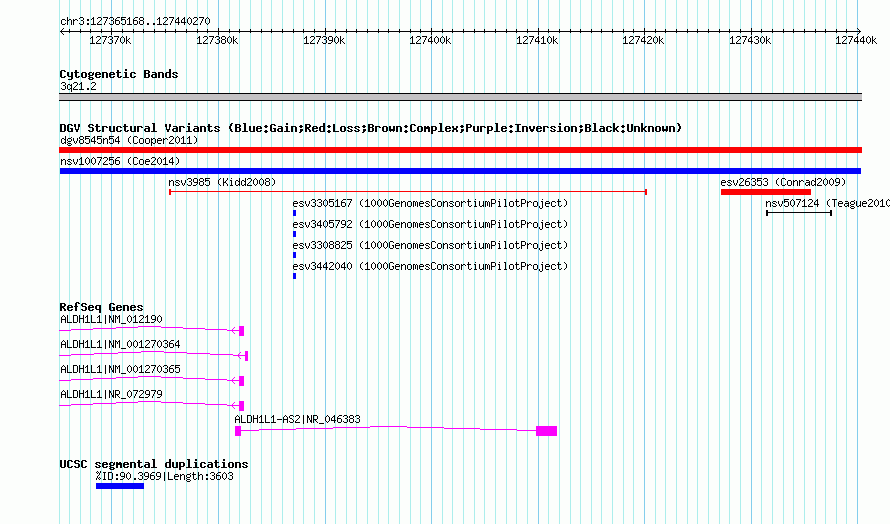Click the esv3442040 blue gain marker
Viewport: 890px width, 524px height.
tap(295, 276)
